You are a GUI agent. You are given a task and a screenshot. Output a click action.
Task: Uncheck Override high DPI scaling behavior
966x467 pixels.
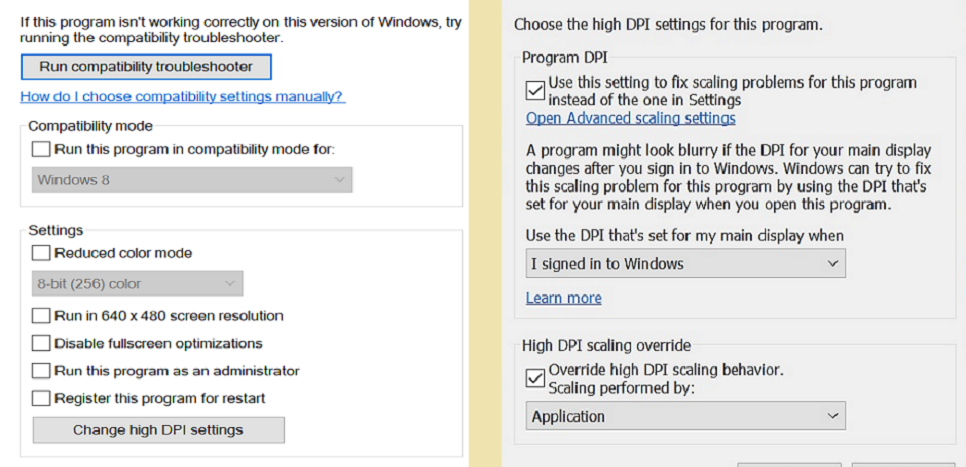click(x=536, y=378)
